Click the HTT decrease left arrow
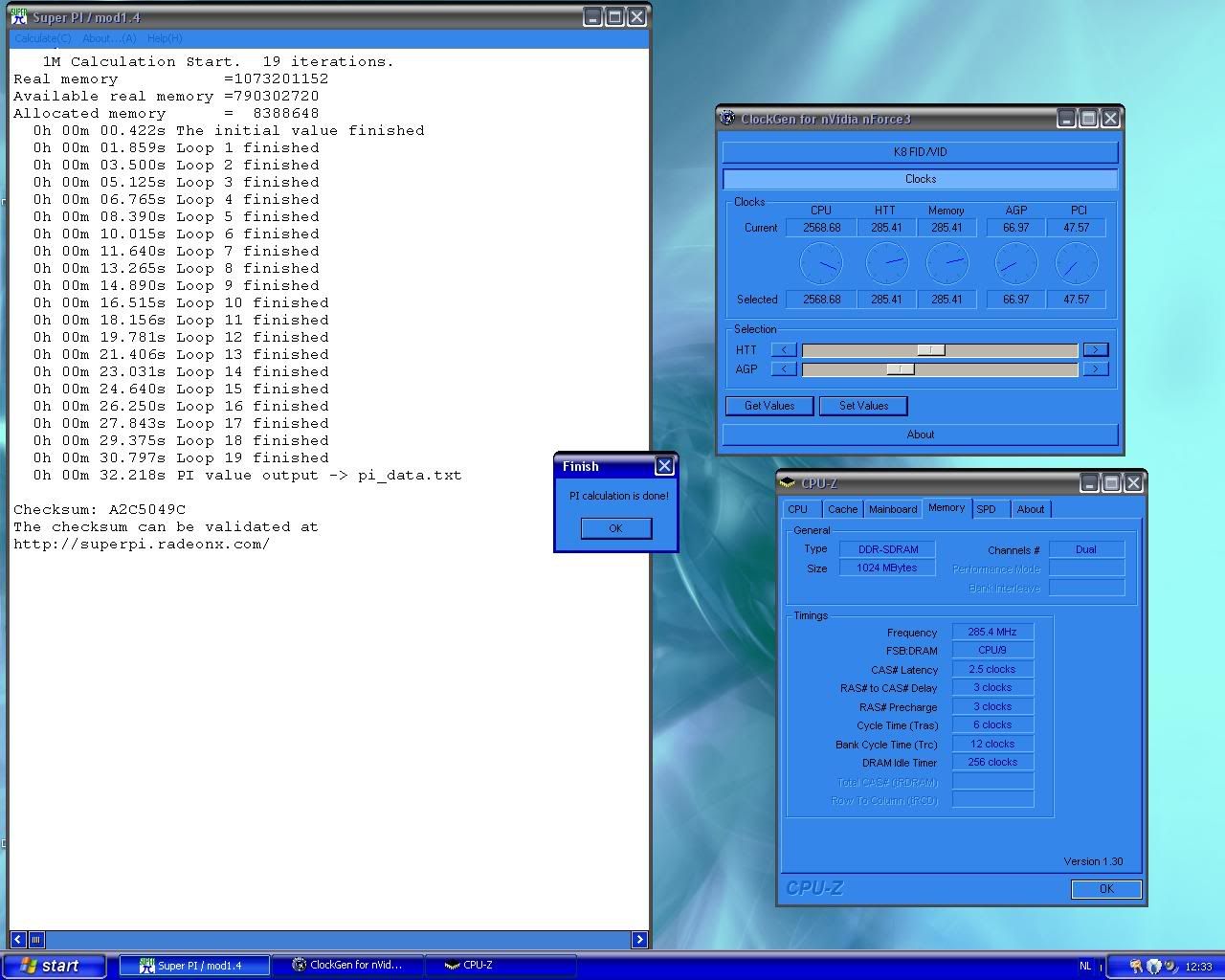The height and width of the screenshot is (980, 1225). [784, 350]
